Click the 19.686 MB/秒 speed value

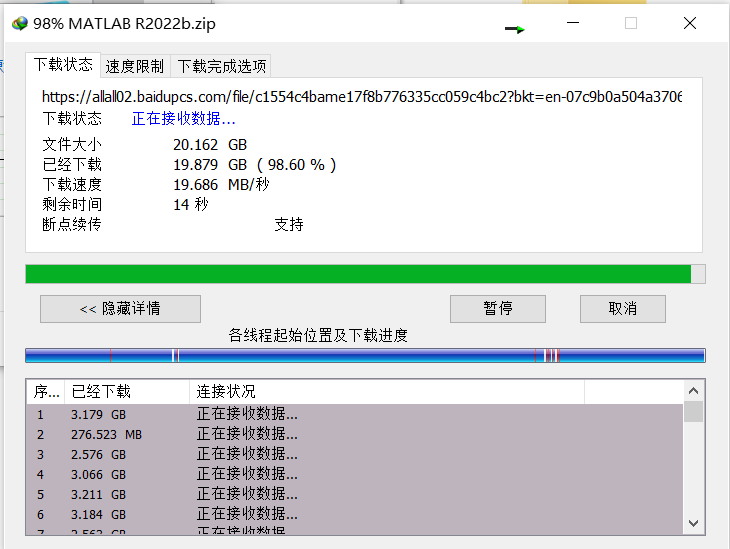(x=221, y=185)
